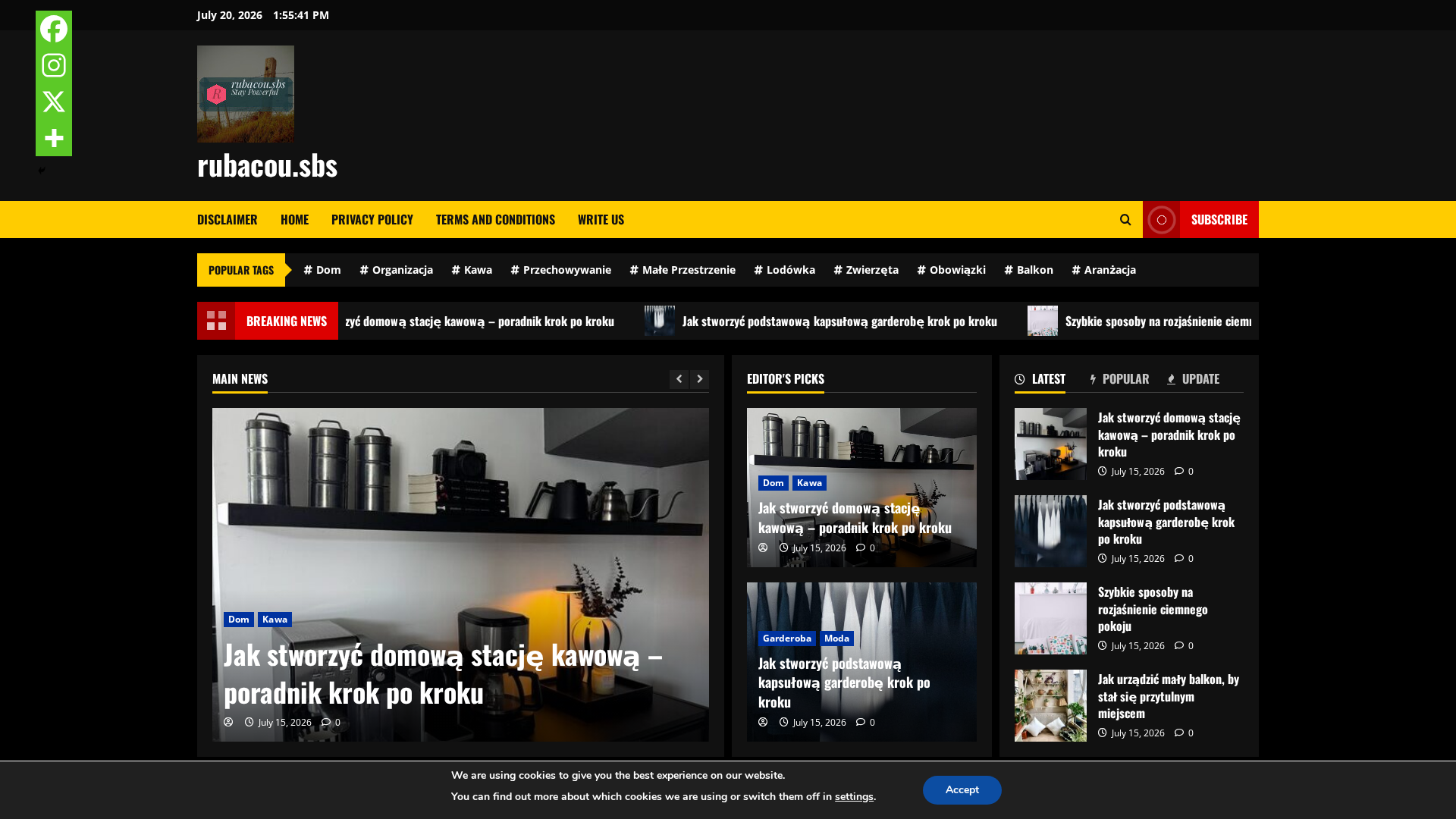Click the rubacou.sbs site logo image
The height and width of the screenshot is (819, 1456).
246,94
